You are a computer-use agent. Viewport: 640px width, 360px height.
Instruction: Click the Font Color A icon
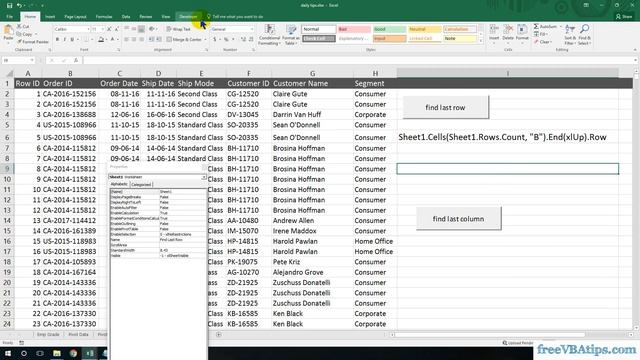click(113, 40)
